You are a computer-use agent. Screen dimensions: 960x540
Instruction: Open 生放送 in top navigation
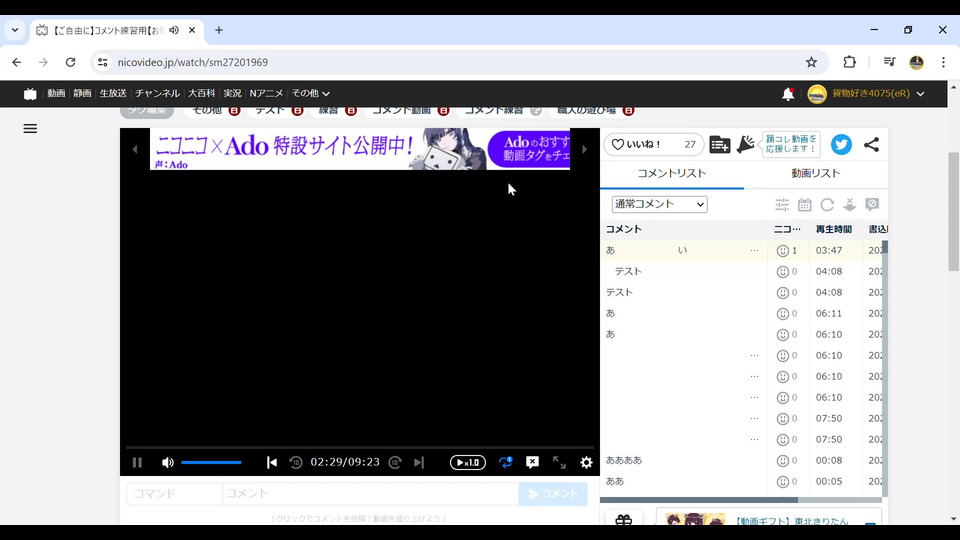point(113,93)
